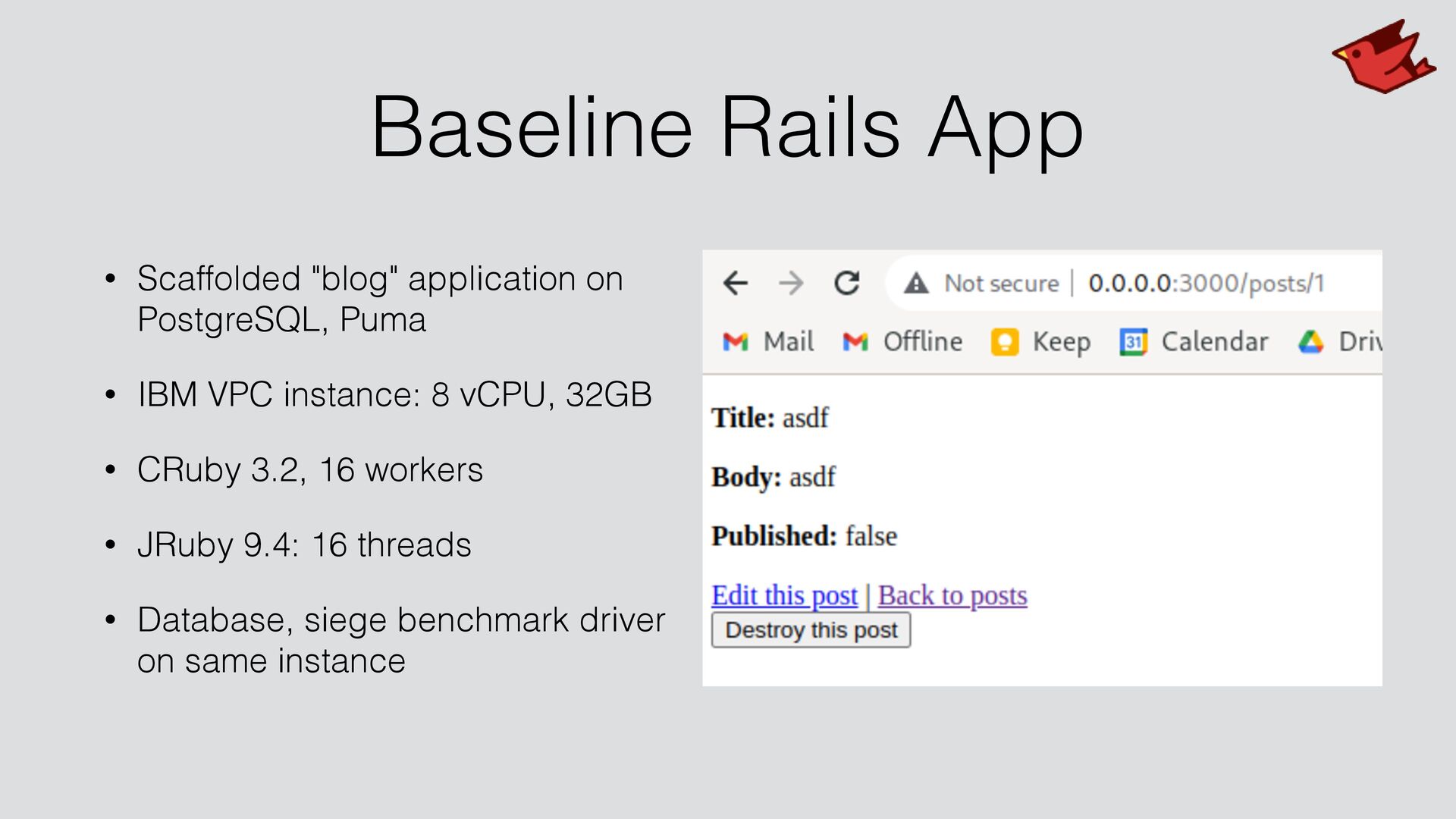The height and width of the screenshot is (819, 1456).
Task: Follow the Edit this post link
Action: tap(784, 596)
